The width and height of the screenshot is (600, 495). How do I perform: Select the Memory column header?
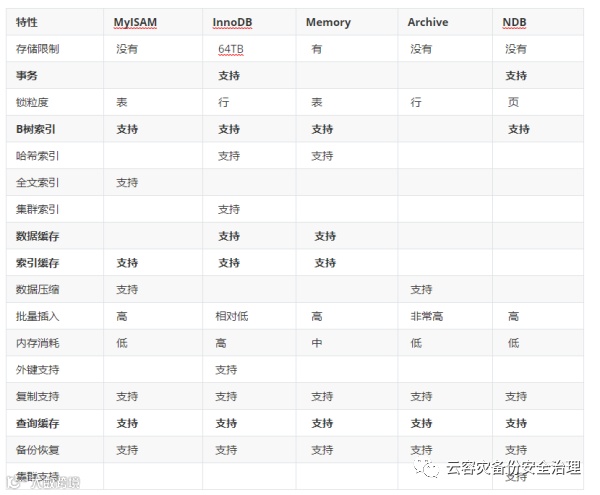coord(328,23)
